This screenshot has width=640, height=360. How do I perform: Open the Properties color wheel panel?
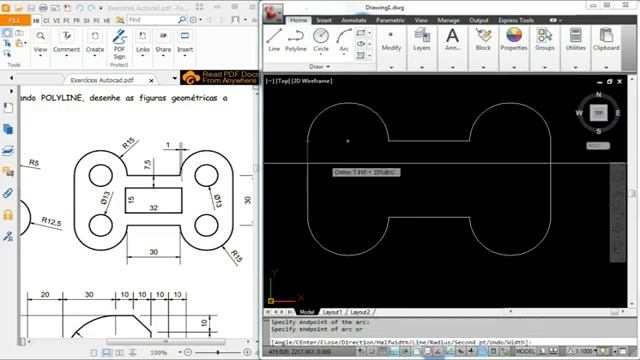[514, 40]
